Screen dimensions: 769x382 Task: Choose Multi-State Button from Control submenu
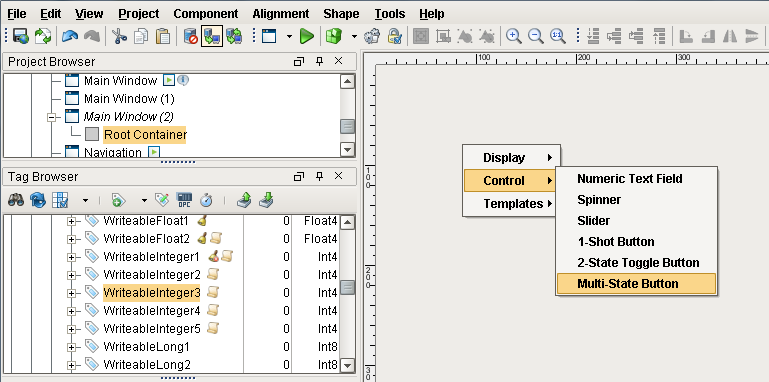pos(637,284)
